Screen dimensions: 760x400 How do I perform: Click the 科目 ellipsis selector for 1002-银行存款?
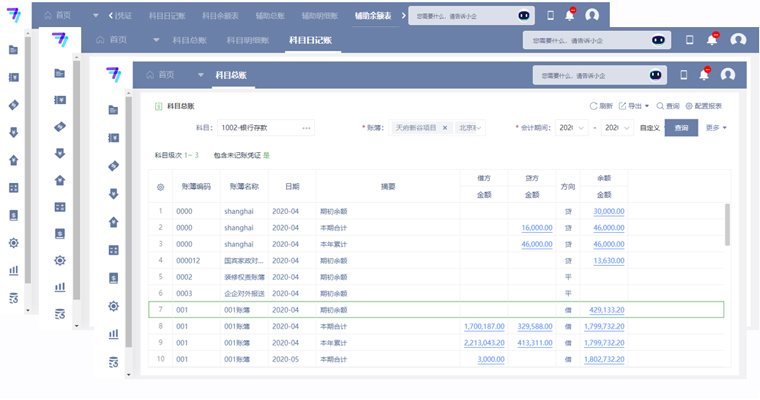coord(306,128)
